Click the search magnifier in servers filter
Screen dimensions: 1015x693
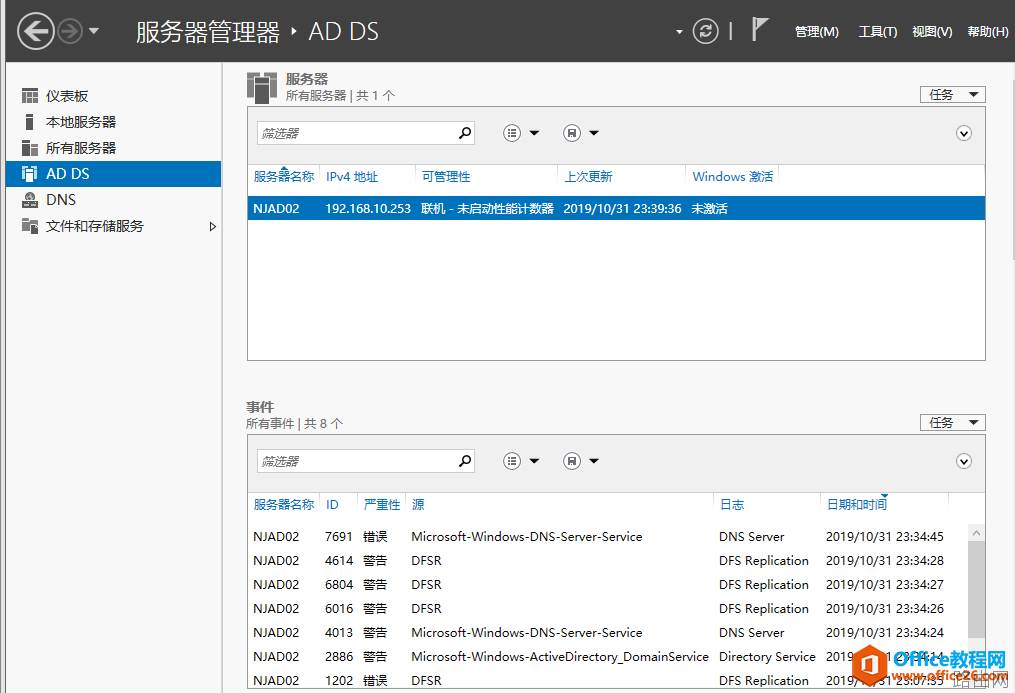465,133
